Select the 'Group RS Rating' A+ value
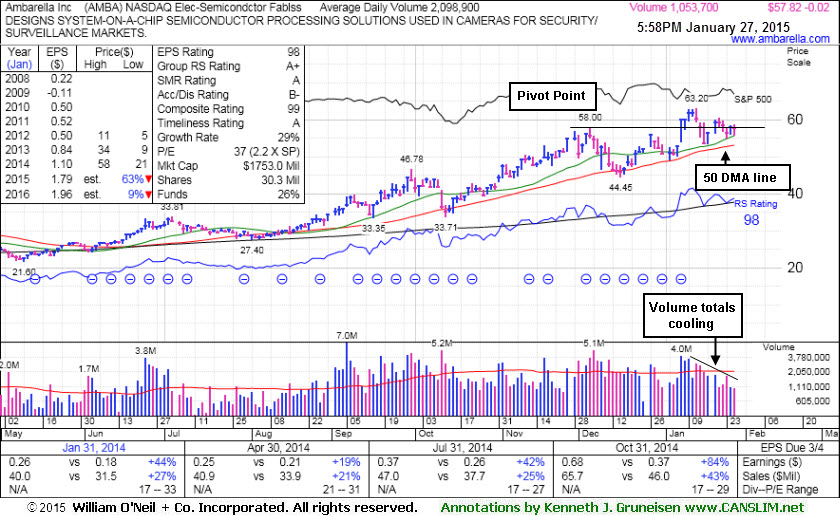 292,66
